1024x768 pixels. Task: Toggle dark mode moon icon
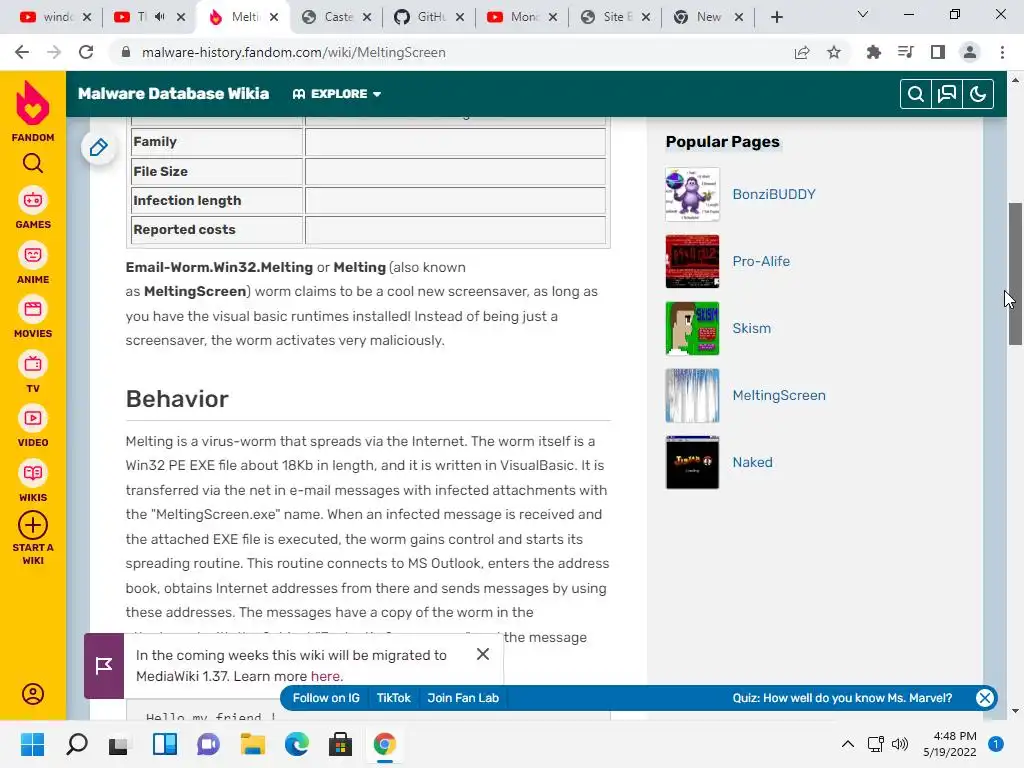click(x=978, y=94)
